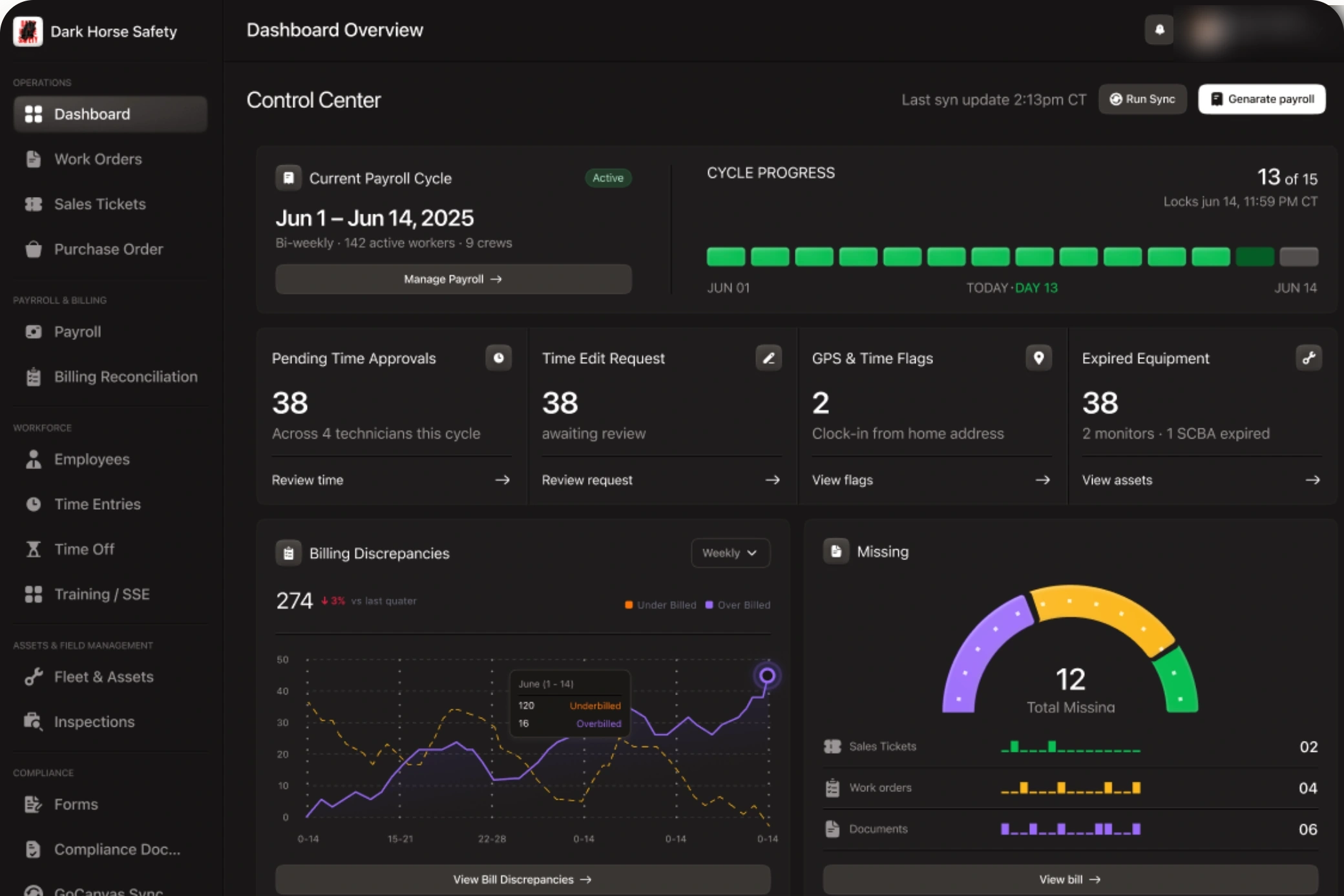Image resolution: width=1344 pixels, height=896 pixels.
Task: Click the Billing Discrepancies clipboard icon
Action: pos(288,553)
